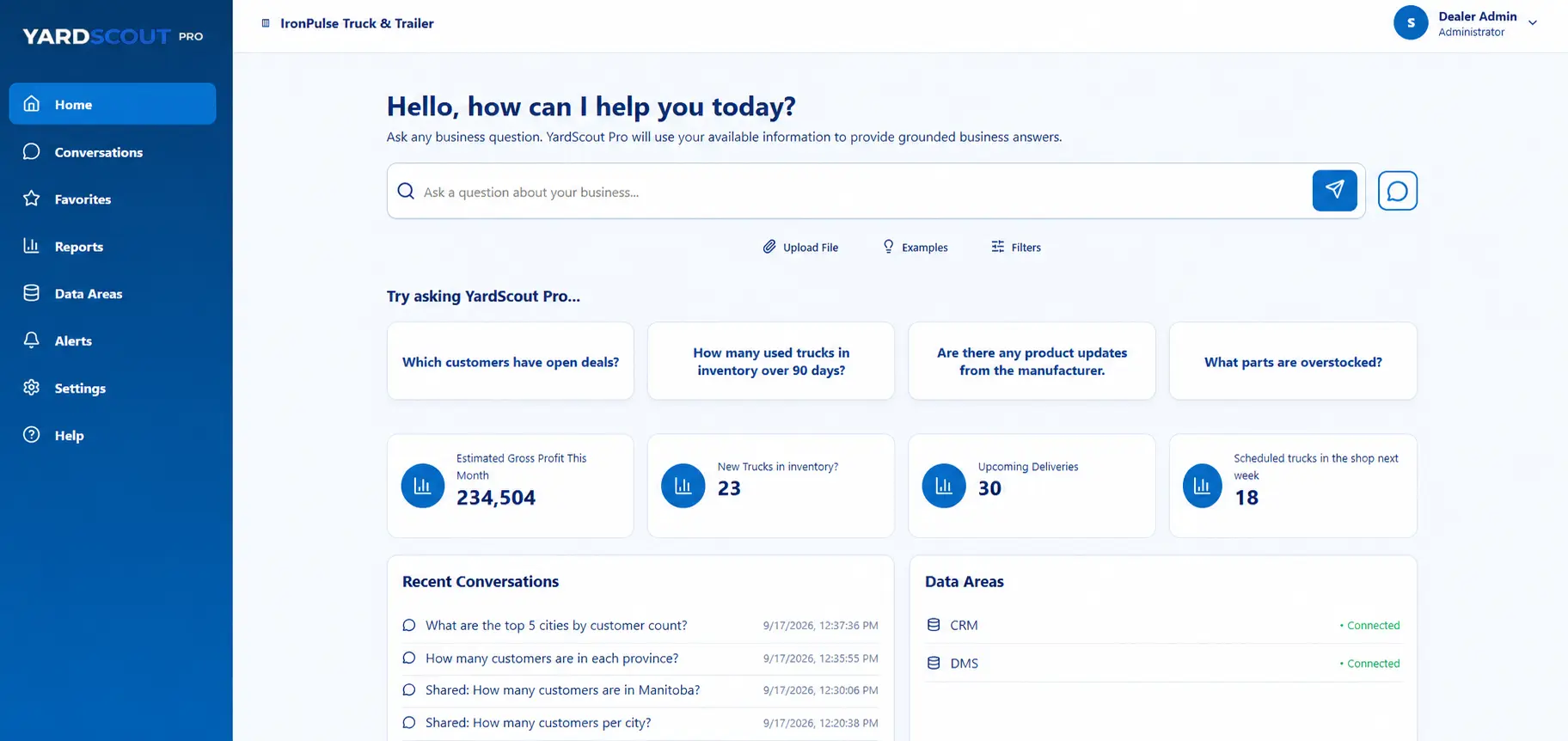Select 'Are there any product updates' suggestion

coord(1032,361)
